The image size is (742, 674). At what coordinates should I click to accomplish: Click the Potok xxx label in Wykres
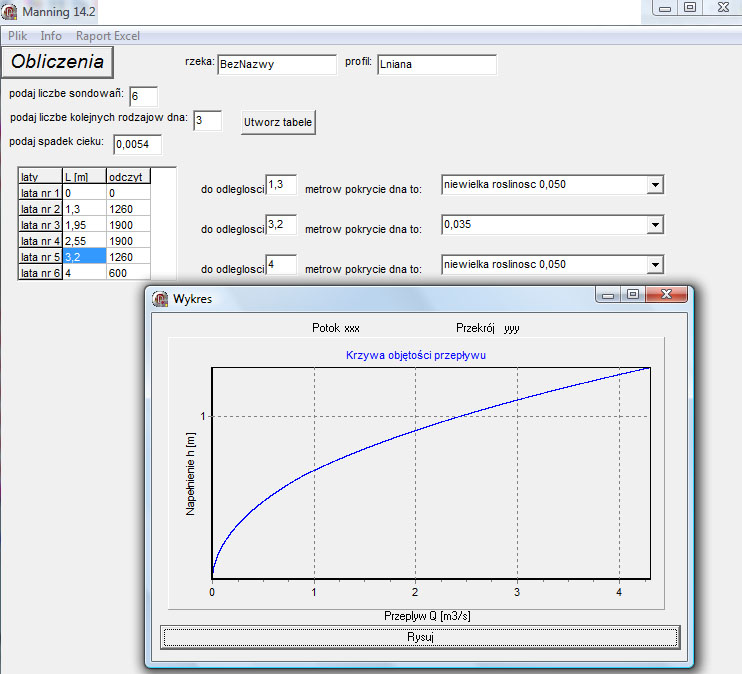click(x=336, y=328)
